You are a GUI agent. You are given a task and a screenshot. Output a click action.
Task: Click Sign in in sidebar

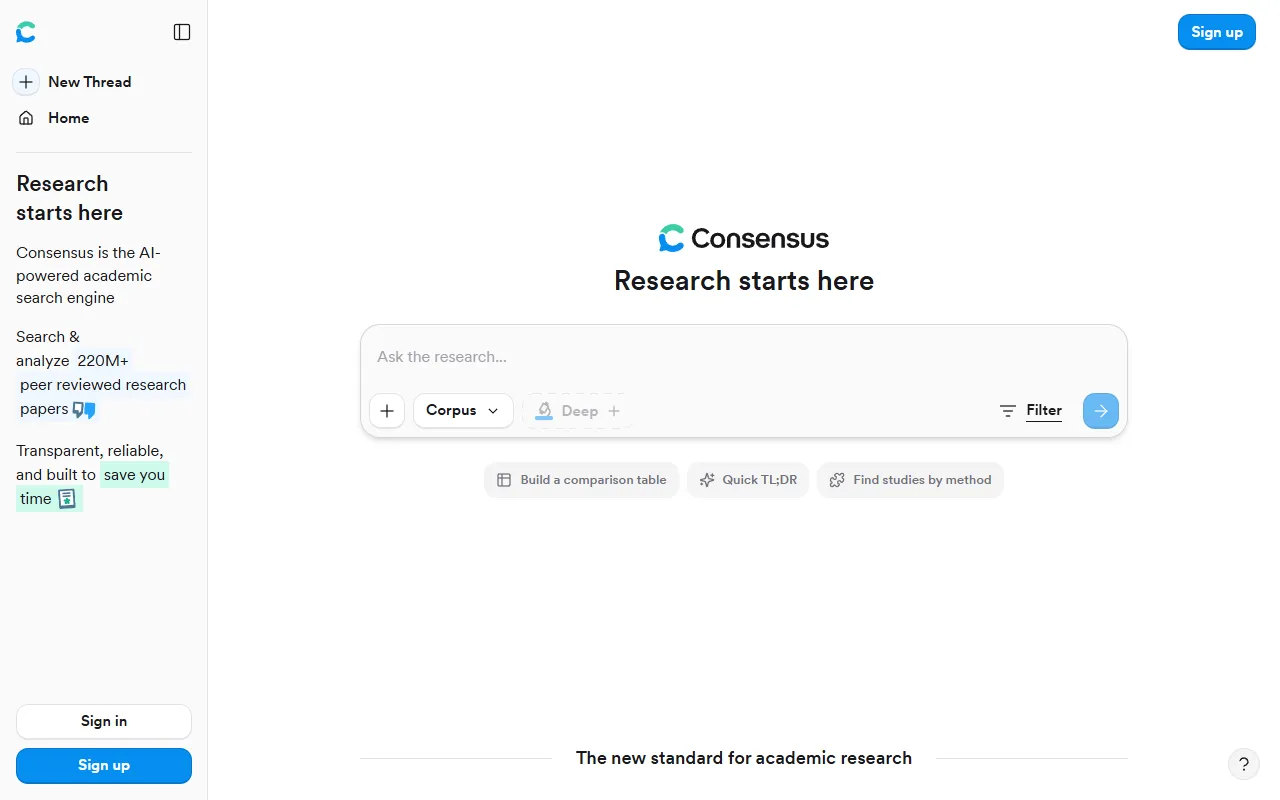tap(104, 721)
